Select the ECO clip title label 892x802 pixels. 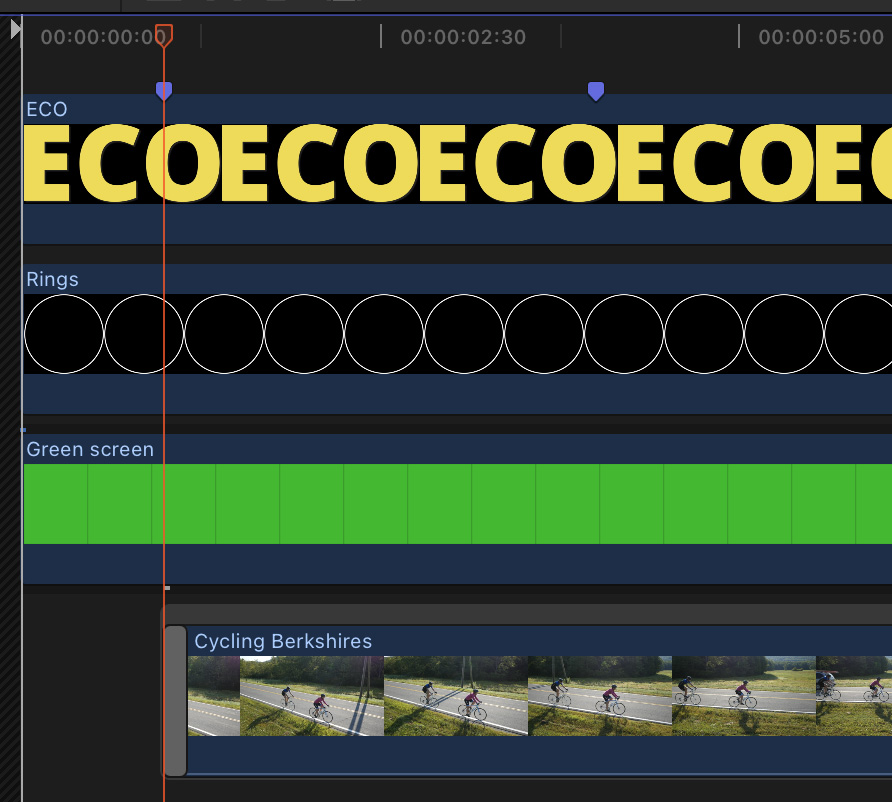tap(47, 109)
